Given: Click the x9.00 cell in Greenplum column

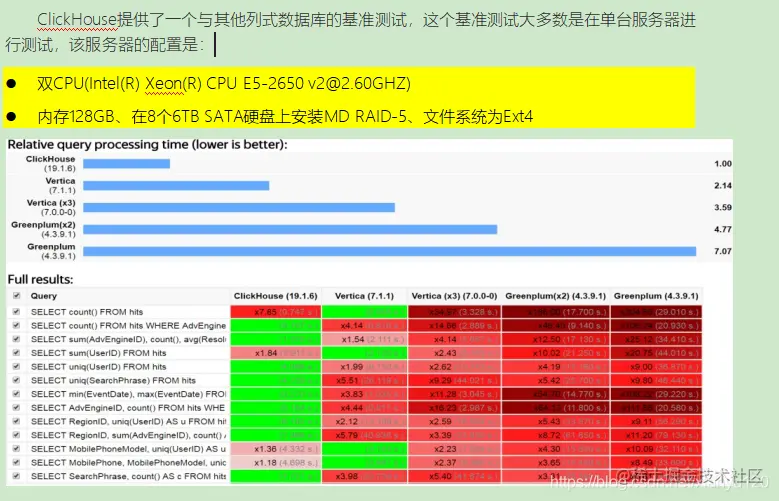Looking at the screenshot, I should coord(656,366).
